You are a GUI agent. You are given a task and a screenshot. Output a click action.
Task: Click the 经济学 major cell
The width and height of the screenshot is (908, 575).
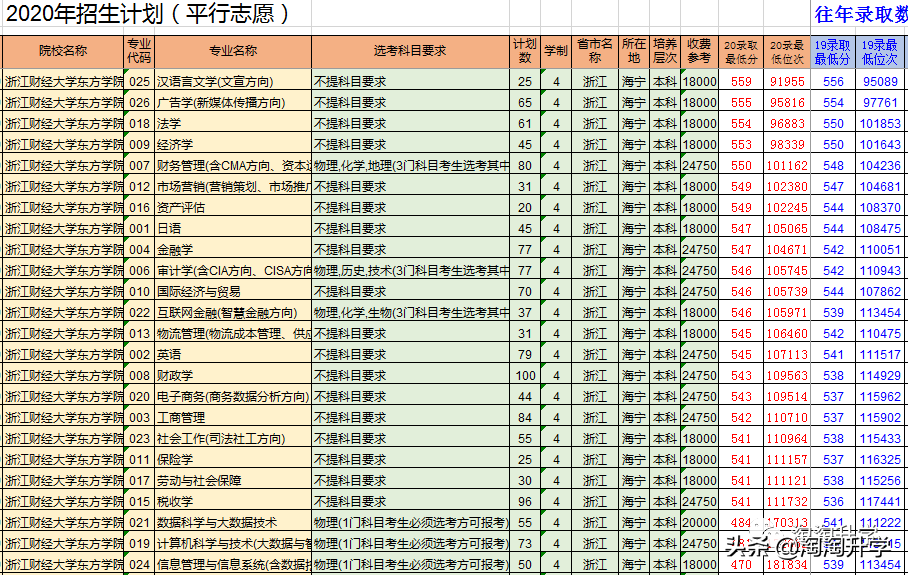[233, 144]
